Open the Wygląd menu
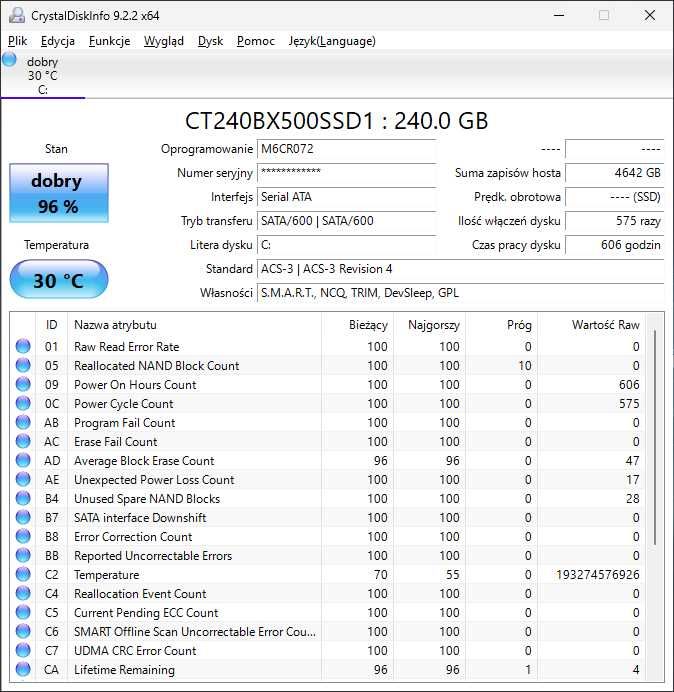The width and height of the screenshot is (674, 692). click(x=164, y=41)
